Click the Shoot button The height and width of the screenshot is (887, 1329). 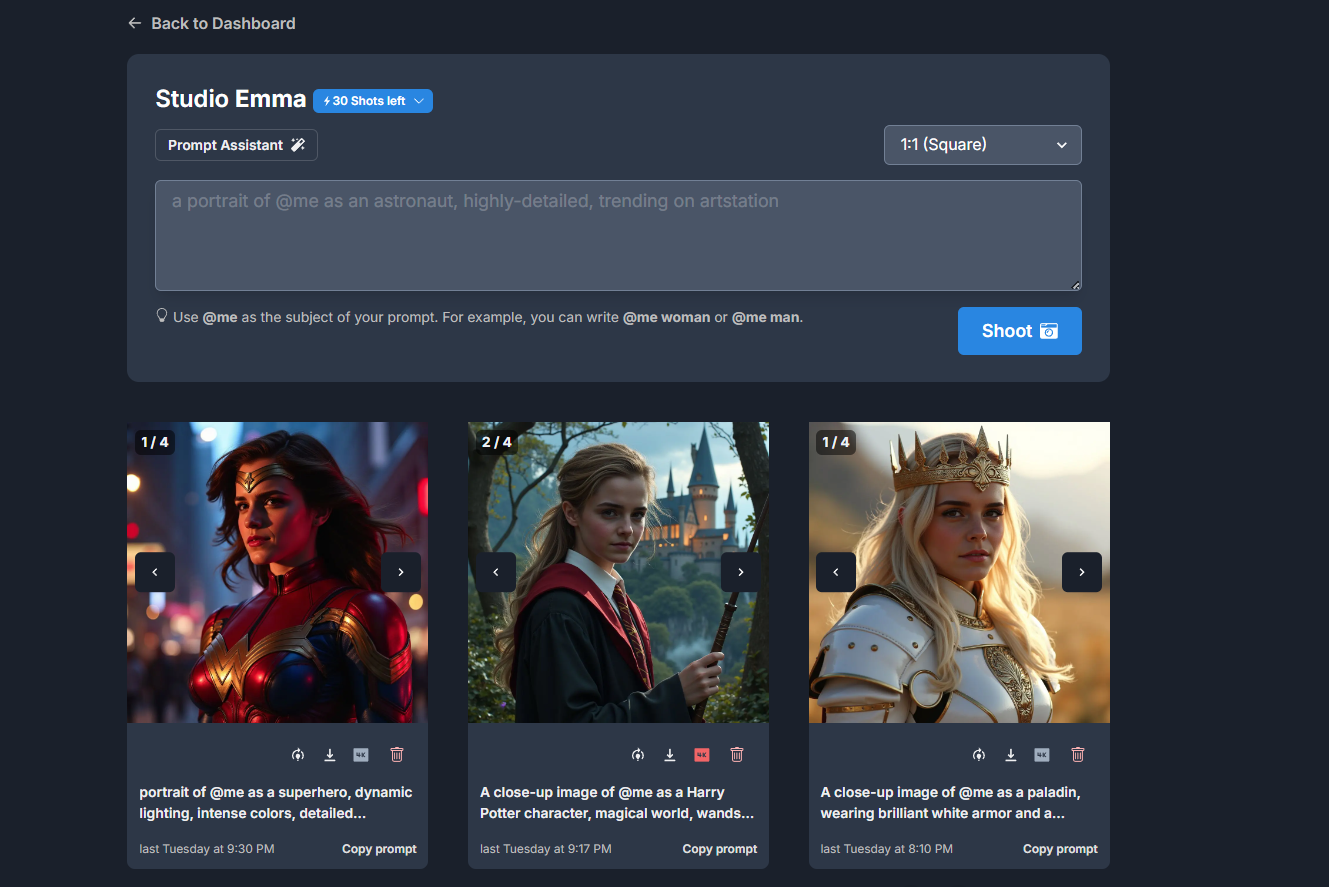1019,331
